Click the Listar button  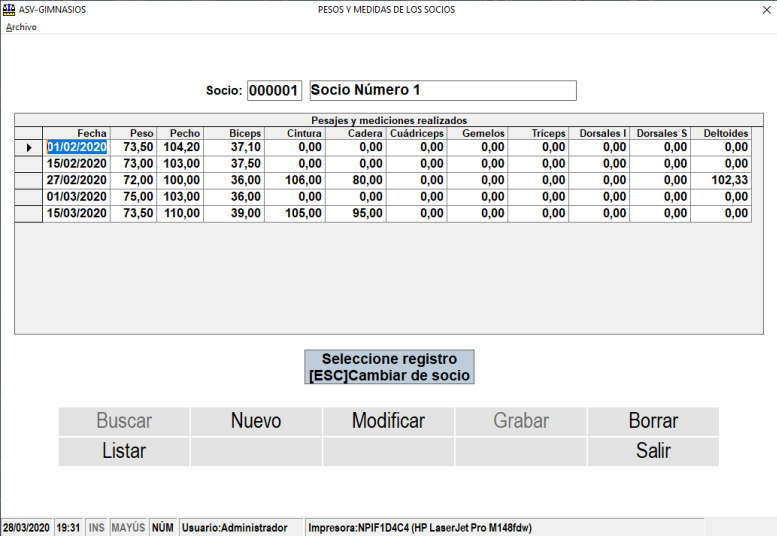point(124,451)
